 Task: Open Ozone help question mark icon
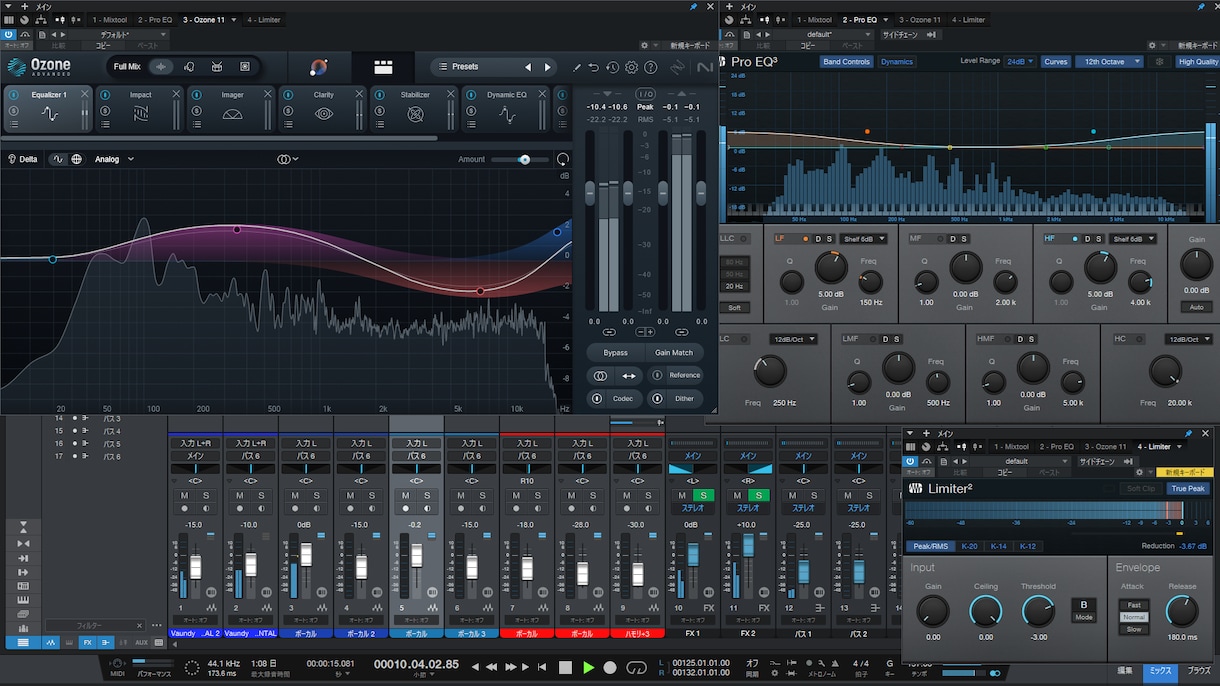[x=651, y=67]
